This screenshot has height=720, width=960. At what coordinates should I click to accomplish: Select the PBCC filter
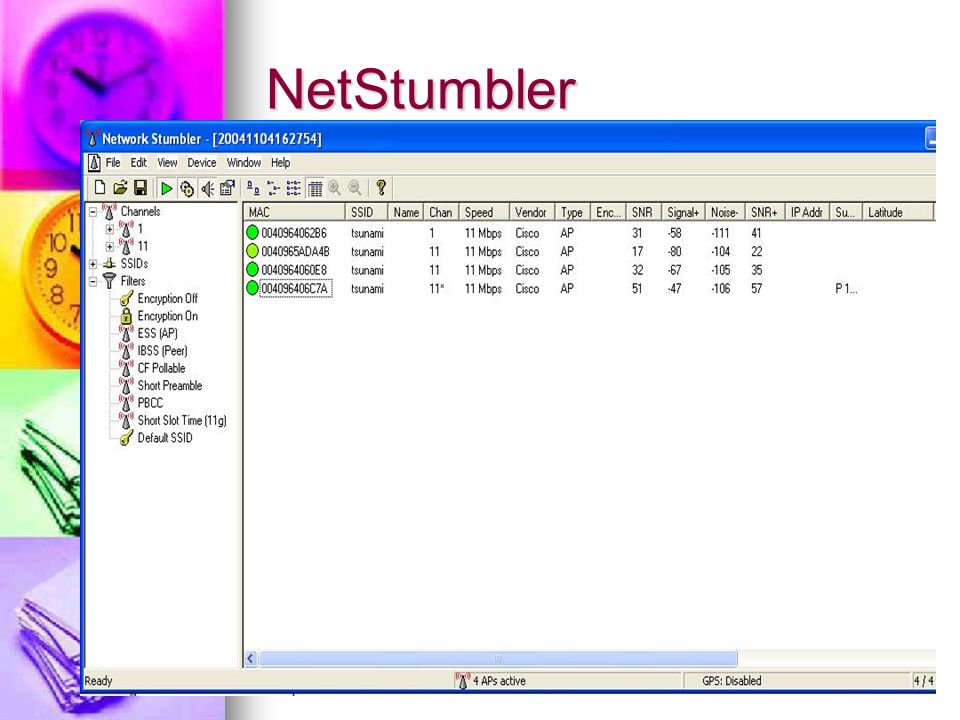[150, 403]
